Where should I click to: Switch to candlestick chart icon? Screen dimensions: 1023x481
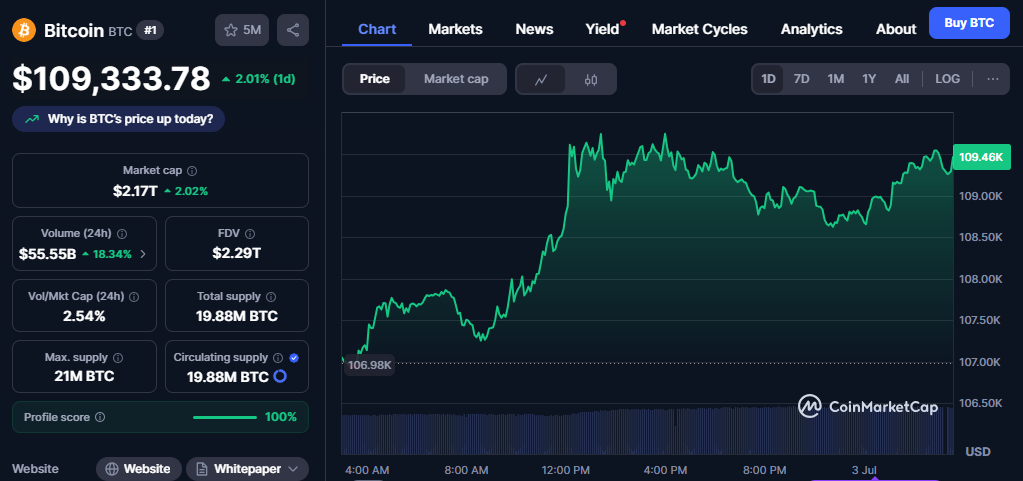tap(590, 79)
